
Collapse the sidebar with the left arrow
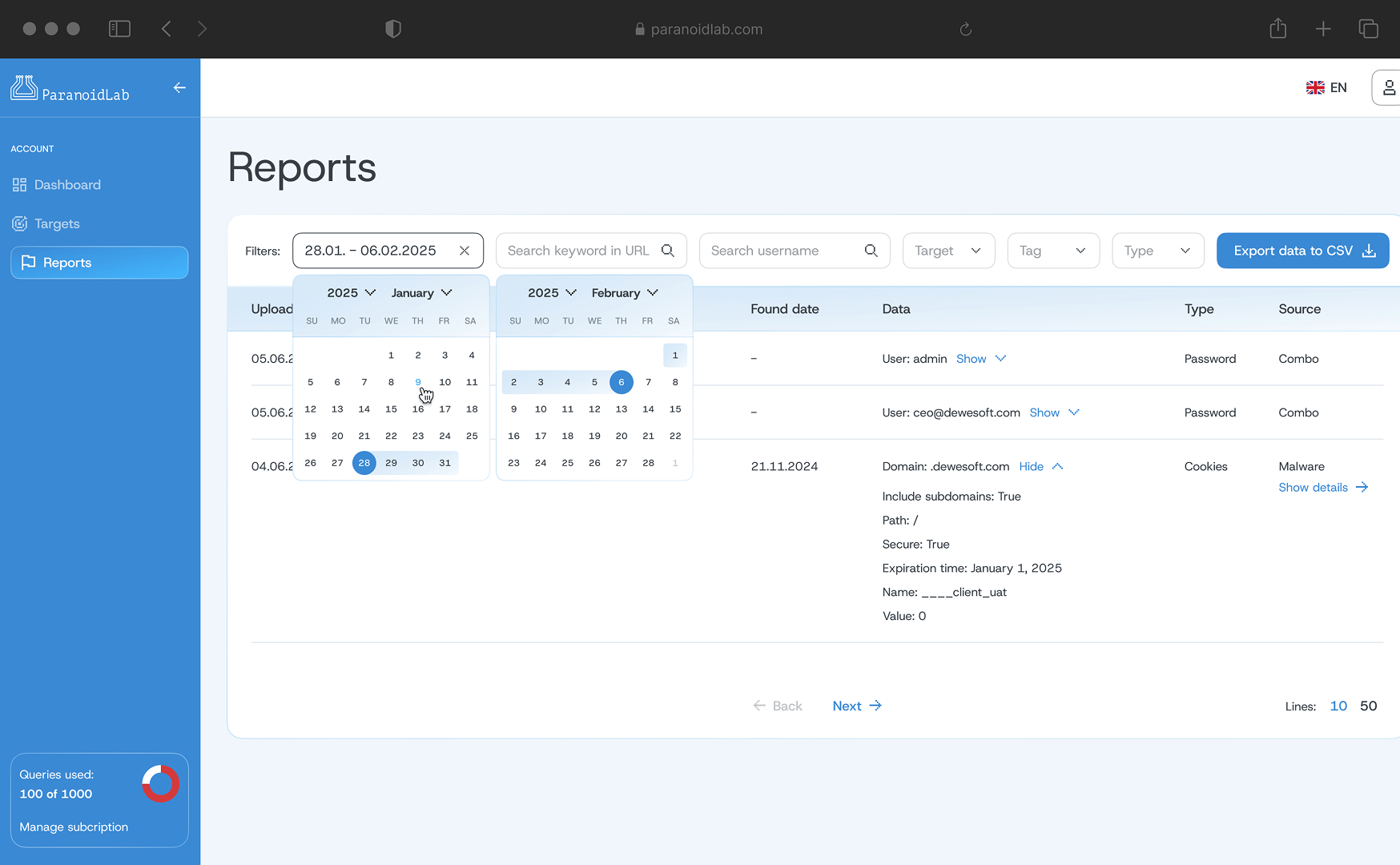point(179,88)
